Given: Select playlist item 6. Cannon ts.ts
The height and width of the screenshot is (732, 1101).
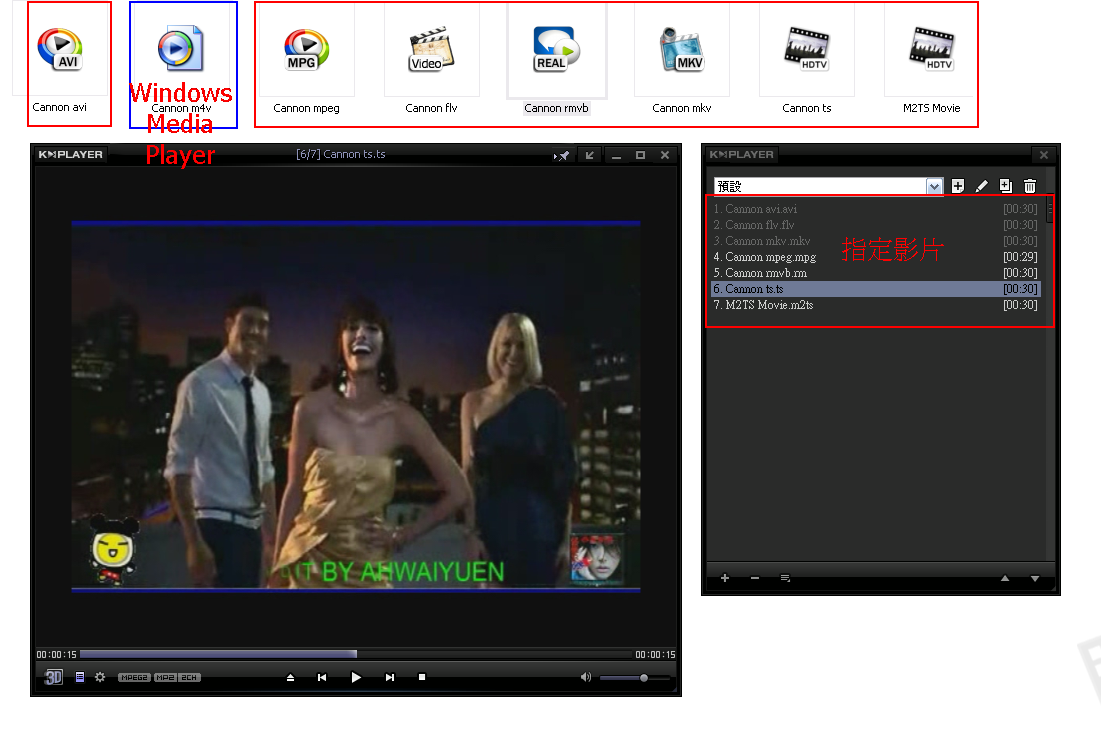Looking at the screenshot, I should click(876, 289).
